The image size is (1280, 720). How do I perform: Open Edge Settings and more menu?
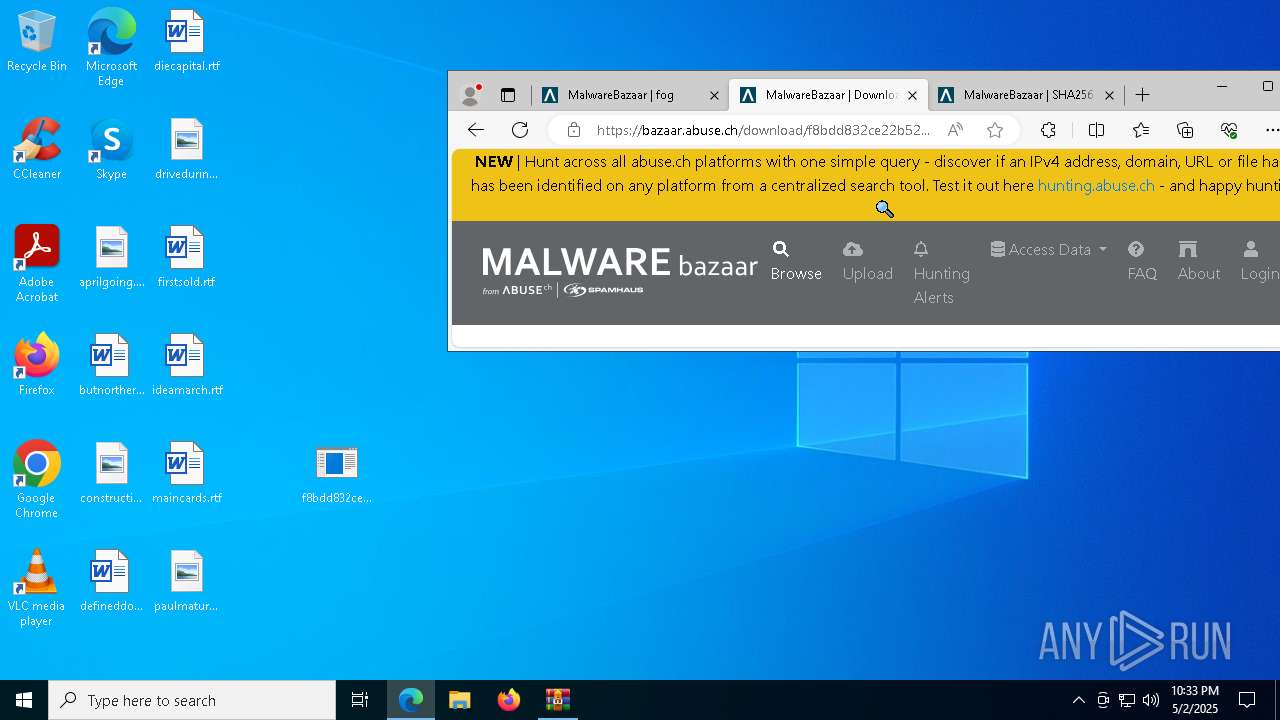pos(1271,130)
